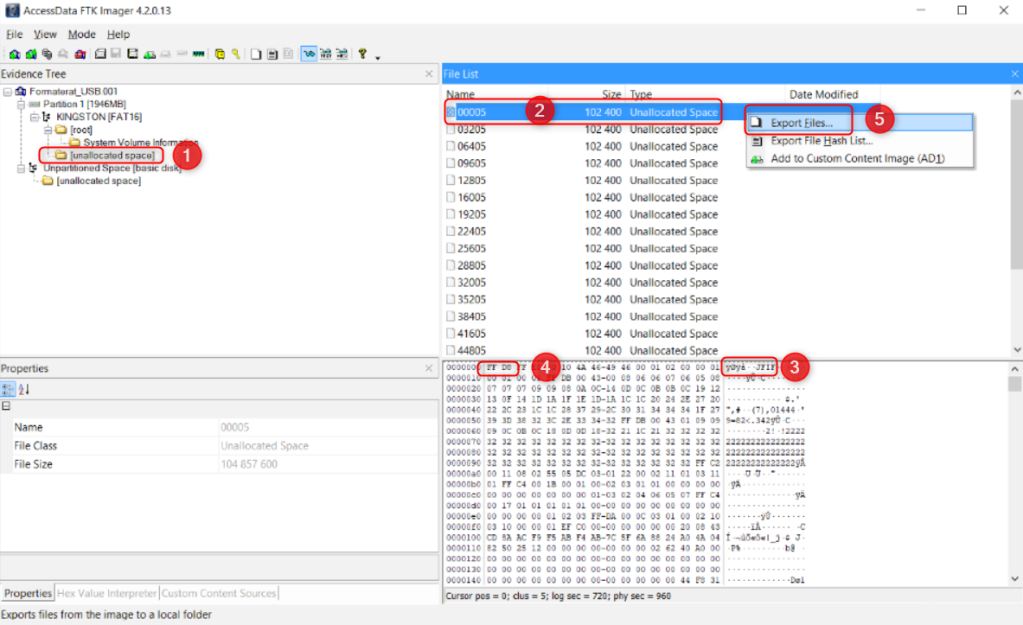Select file 19205 in the File List
Viewport: 1023px width, 625px height.
pos(472,214)
